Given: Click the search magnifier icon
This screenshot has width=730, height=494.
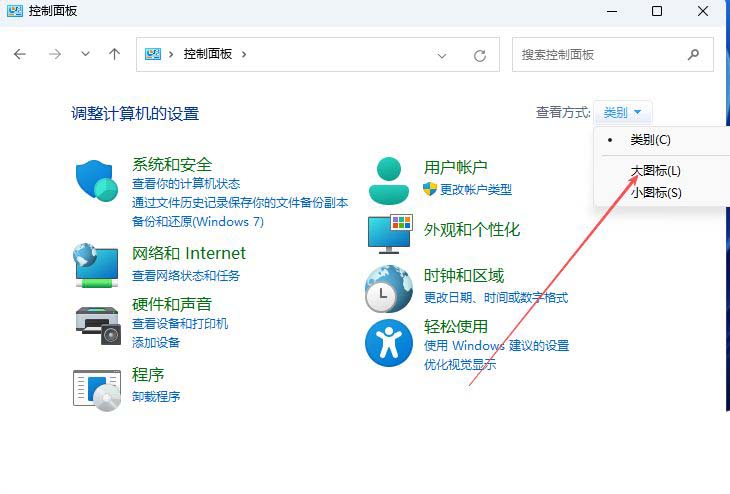Looking at the screenshot, I should pos(693,54).
